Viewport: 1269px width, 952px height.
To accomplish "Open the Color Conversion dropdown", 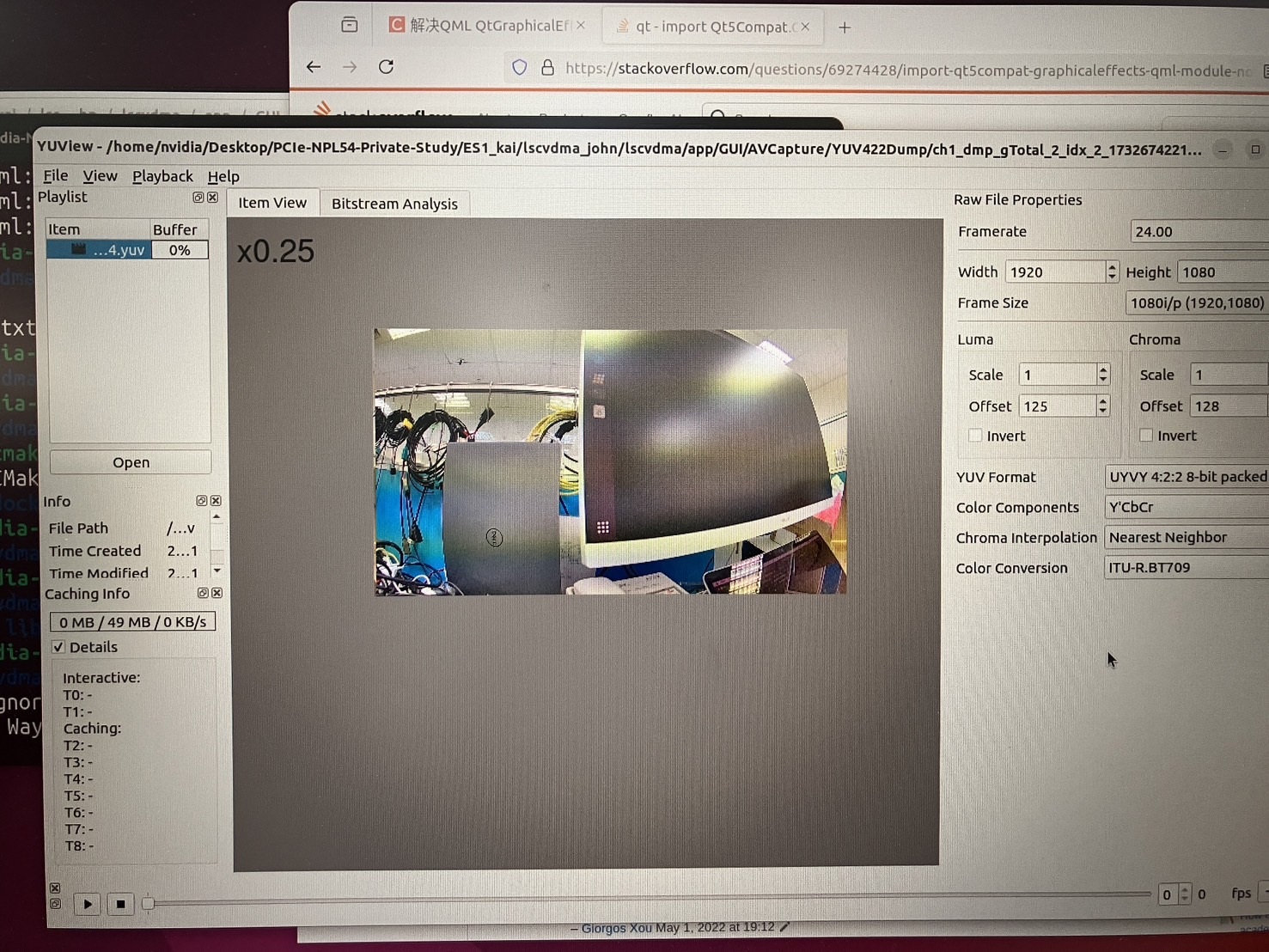I will click(x=1186, y=568).
